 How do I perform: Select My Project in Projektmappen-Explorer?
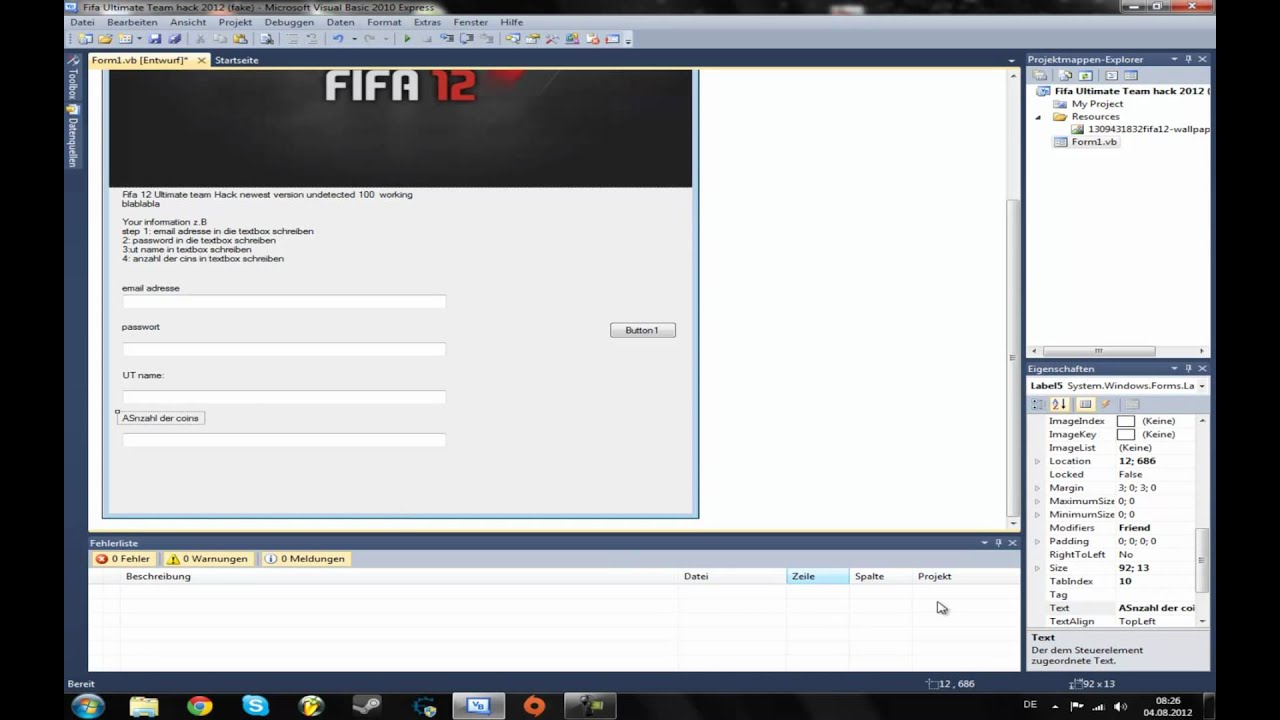point(1097,104)
